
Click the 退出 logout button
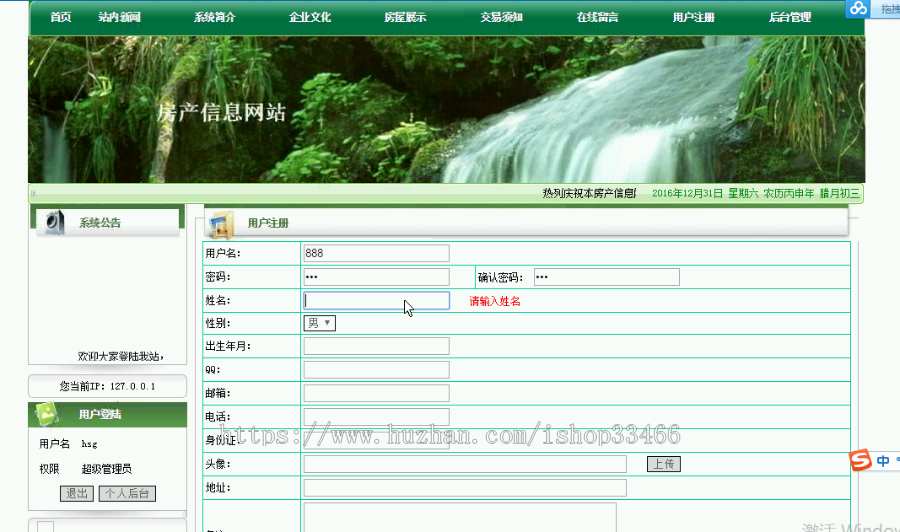76,494
